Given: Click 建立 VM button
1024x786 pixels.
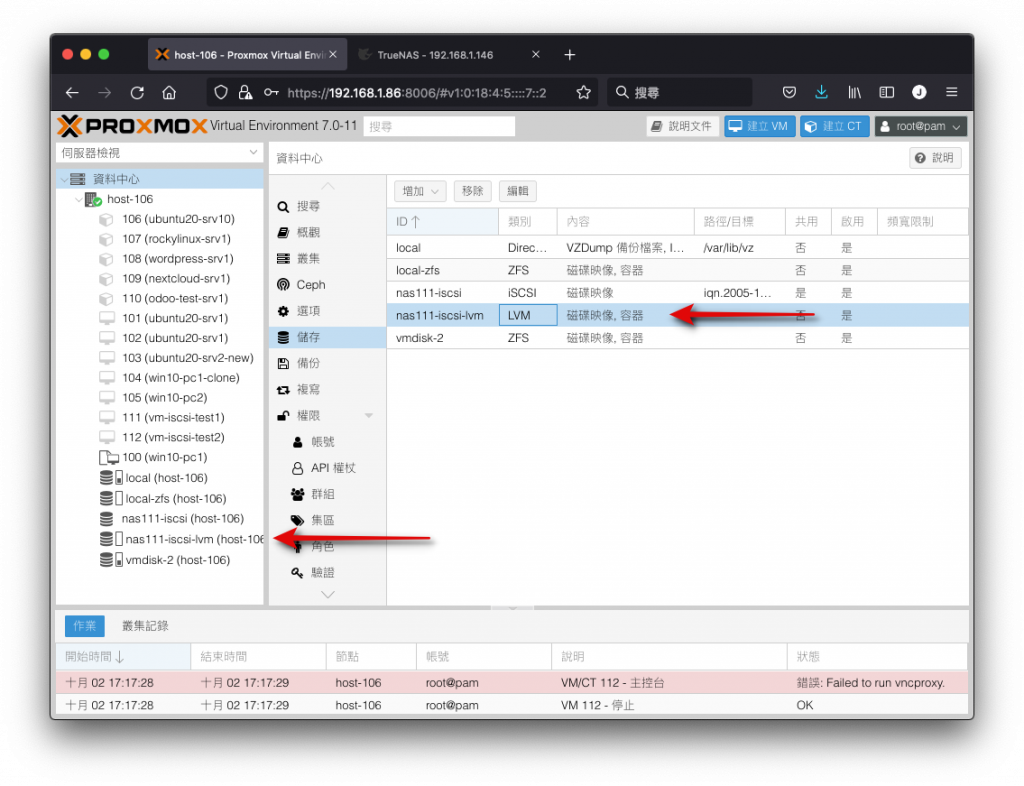Looking at the screenshot, I should tap(760, 126).
